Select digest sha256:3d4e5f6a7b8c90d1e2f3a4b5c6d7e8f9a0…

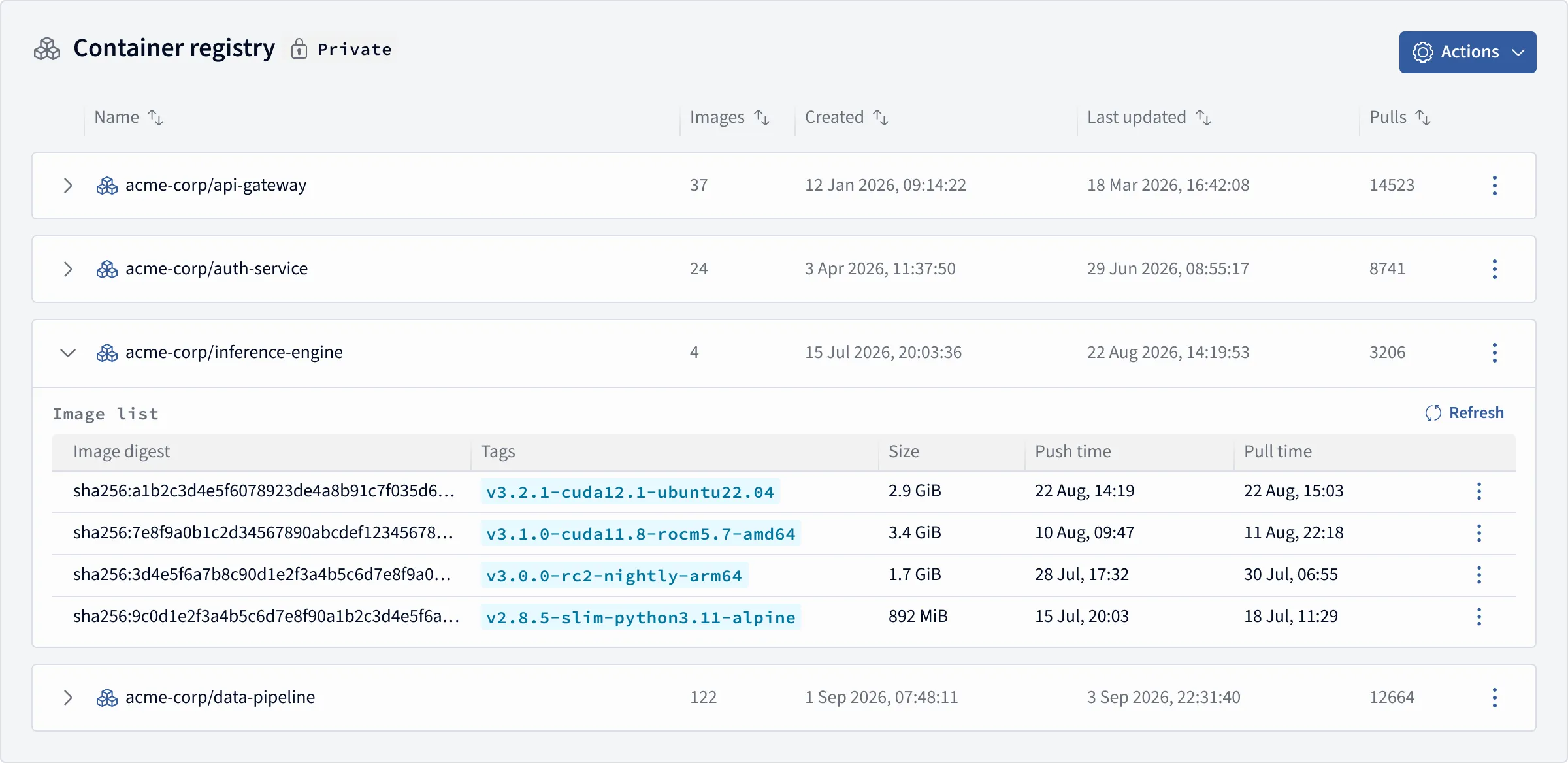click(x=263, y=575)
